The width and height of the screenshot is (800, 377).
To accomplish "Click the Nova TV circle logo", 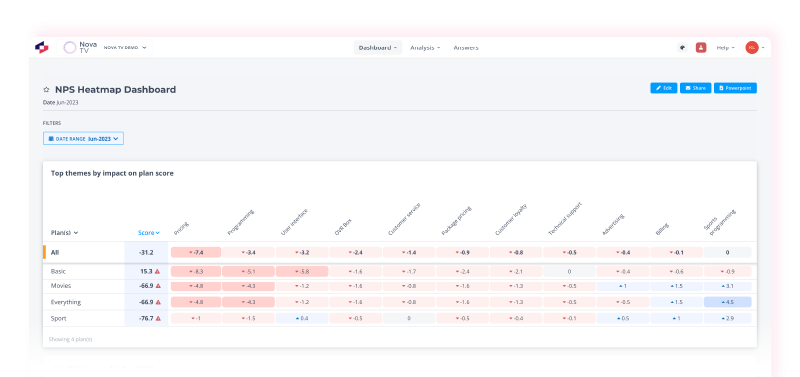I will (x=69, y=47).
